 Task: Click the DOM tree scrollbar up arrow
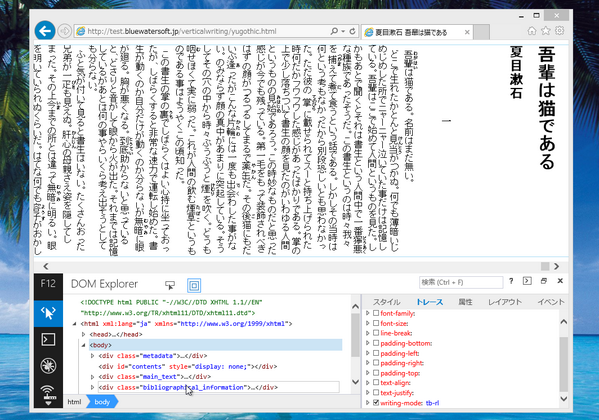pyautogui.click(x=355, y=306)
